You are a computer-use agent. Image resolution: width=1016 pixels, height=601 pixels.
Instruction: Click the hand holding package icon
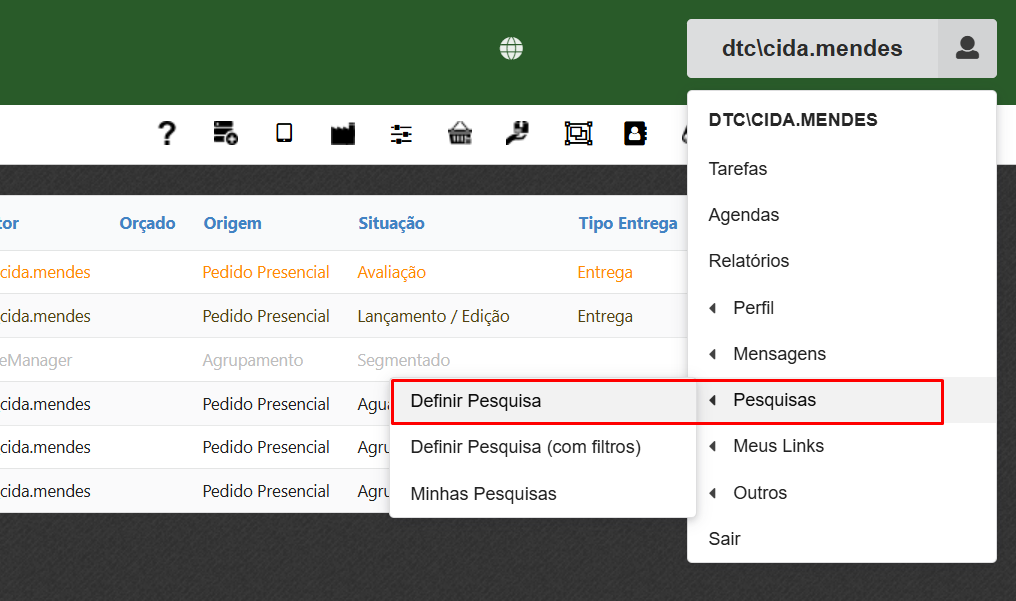pyautogui.click(x=517, y=133)
